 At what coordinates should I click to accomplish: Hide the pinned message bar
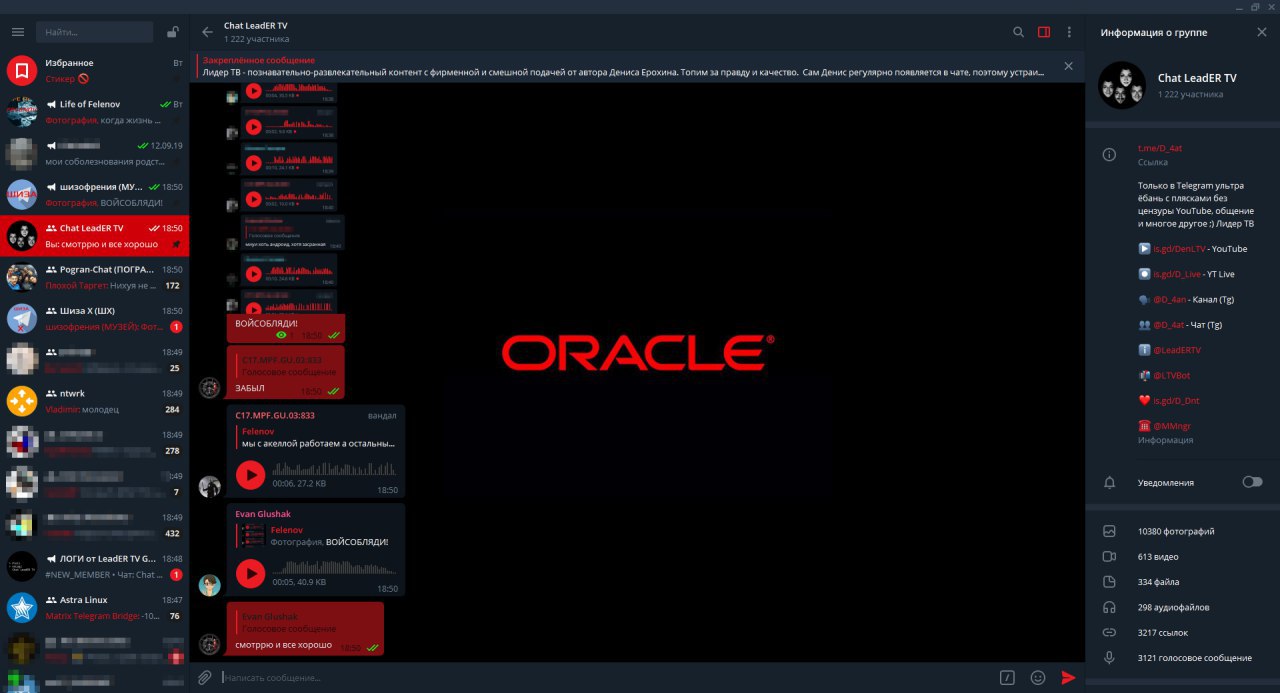click(x=1068, y=66)
